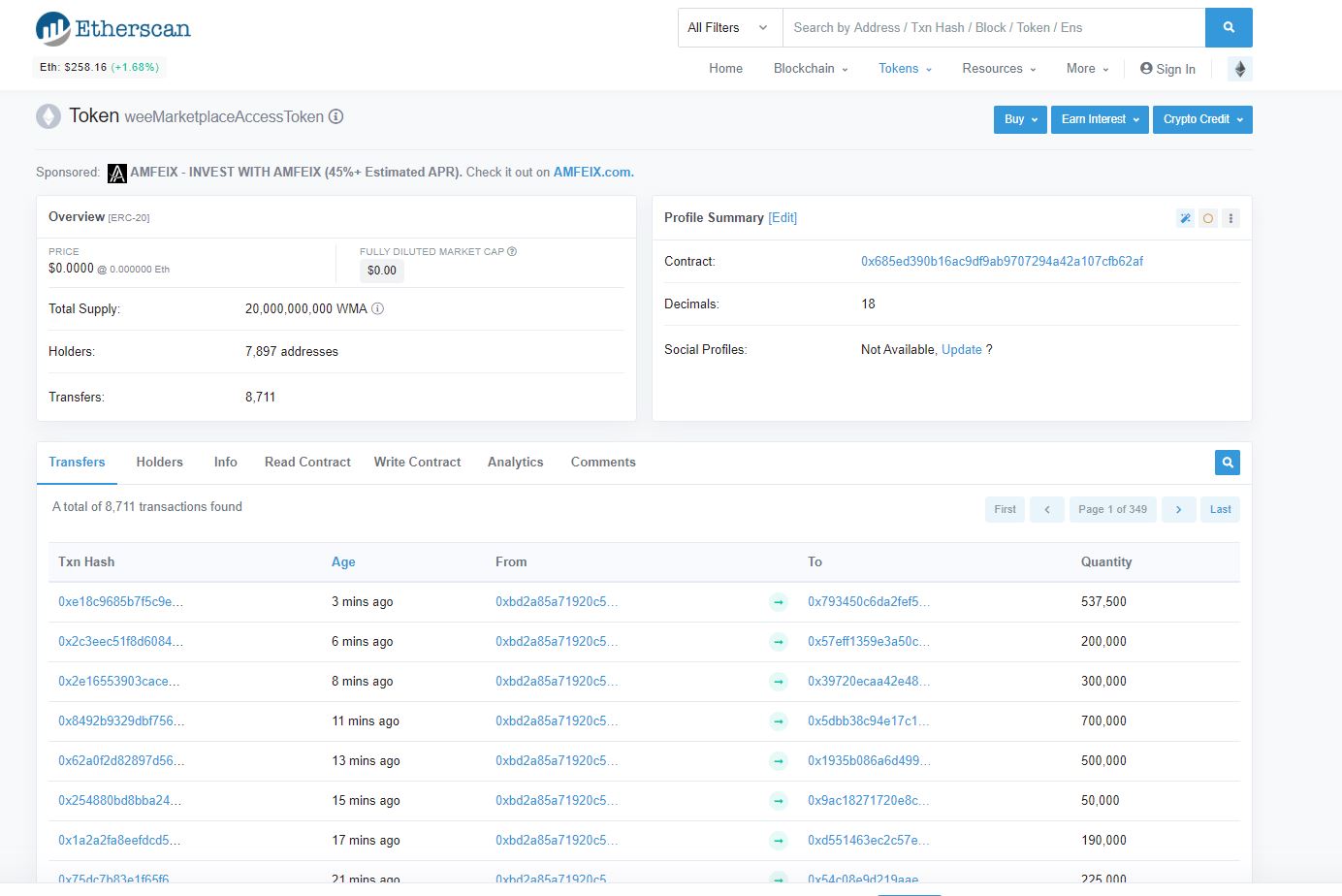Click the token reputation circle badge icon
1342x896 pixels.
(1207, 218)
